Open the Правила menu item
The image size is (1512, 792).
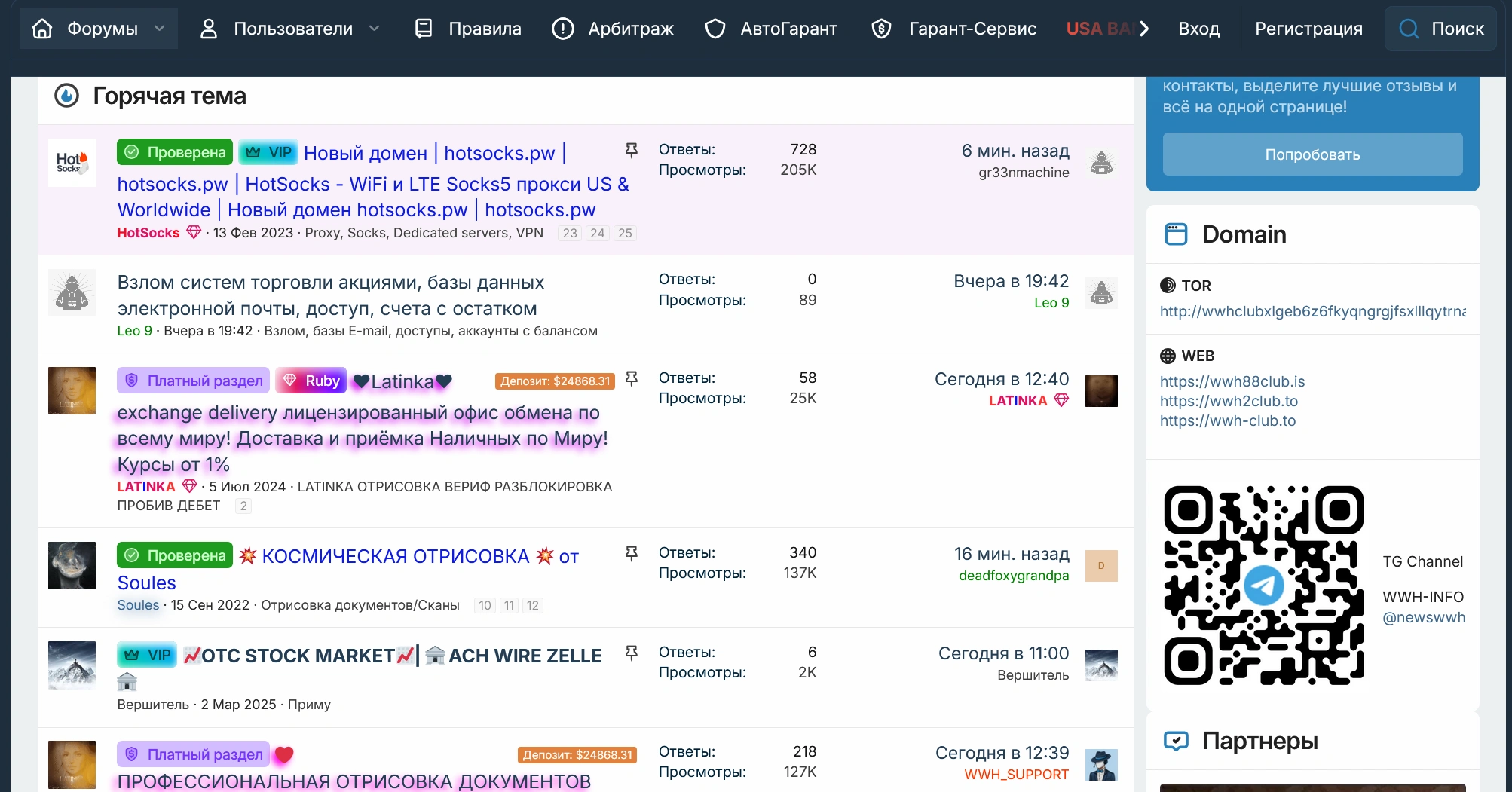point(467,29)
